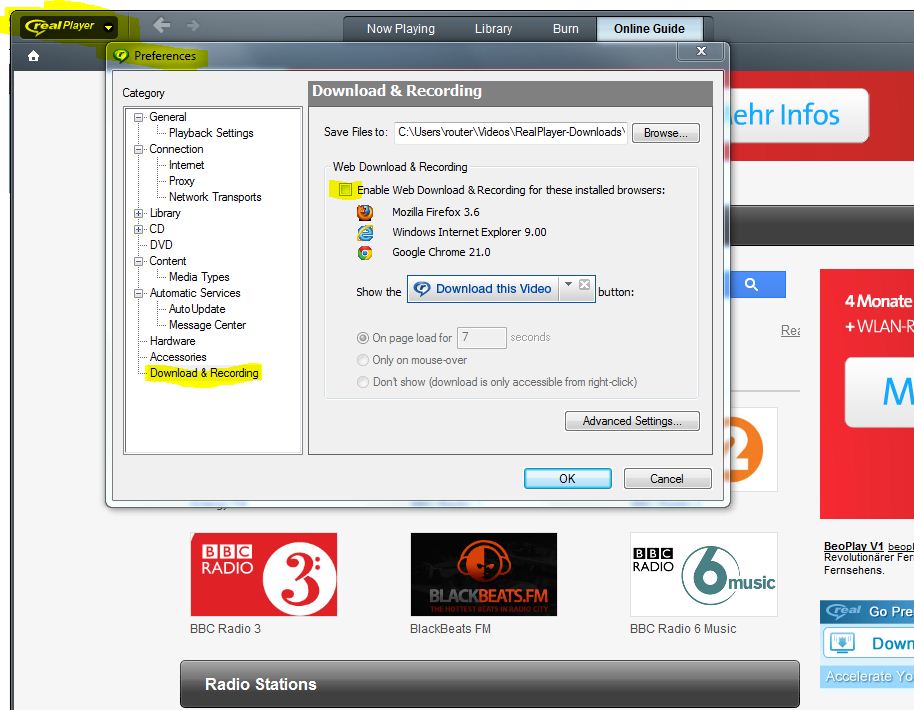Select Message Center in category tree
The image size is (914, 710).
point(207,325)
